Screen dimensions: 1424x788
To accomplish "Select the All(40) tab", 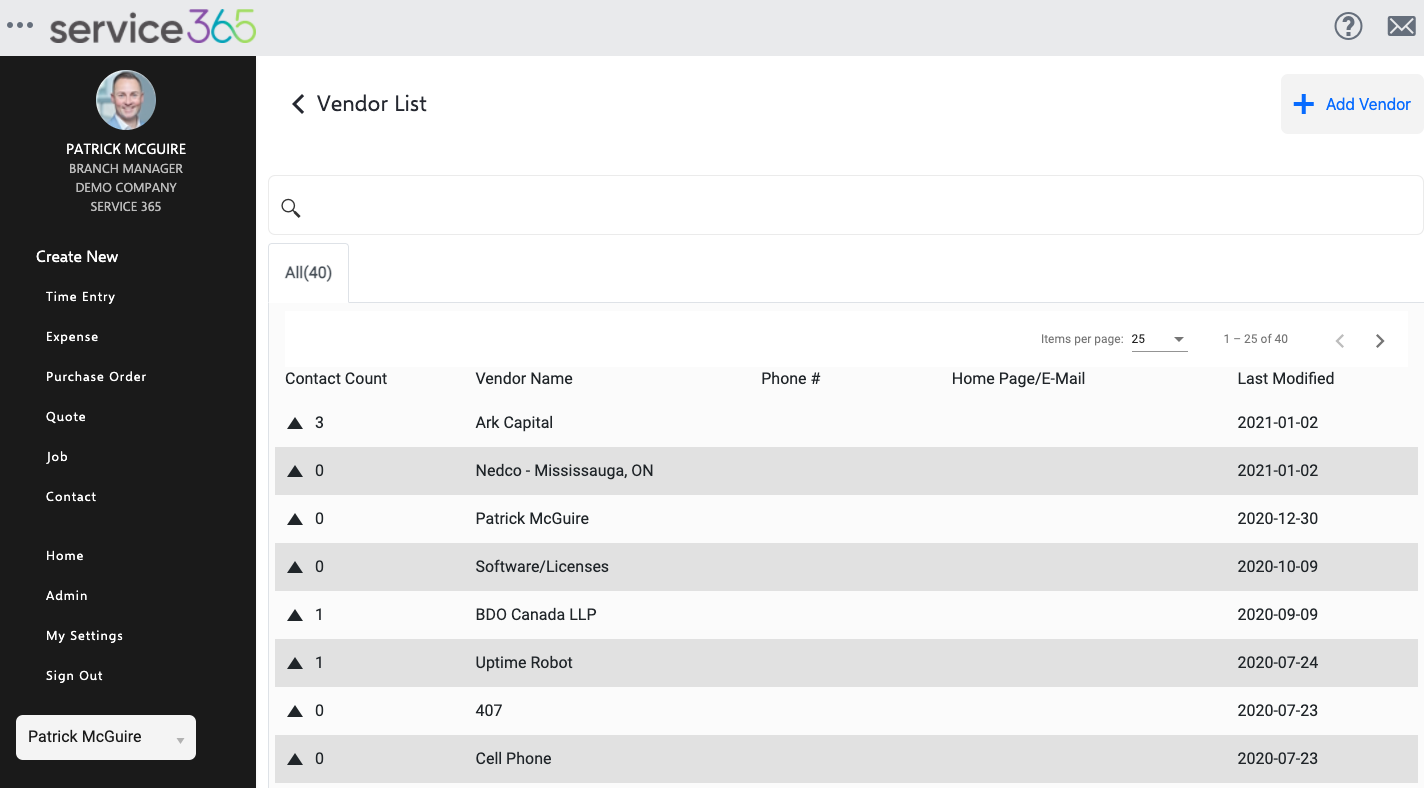I will click(x=308, y=272).
